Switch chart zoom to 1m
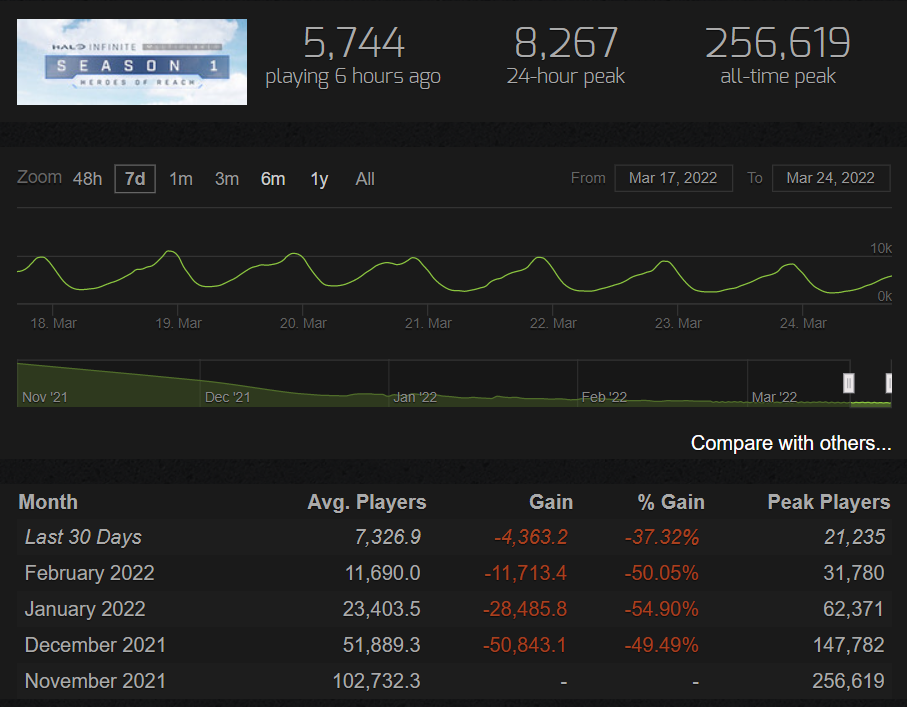907x707 pixels. pyautogui.click(x=181, y=179)
